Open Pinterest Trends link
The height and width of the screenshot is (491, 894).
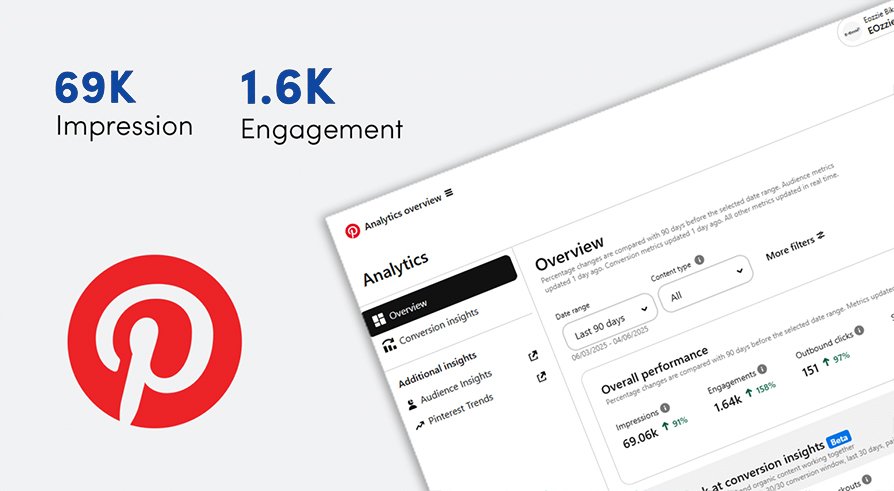tap(461, 409)
